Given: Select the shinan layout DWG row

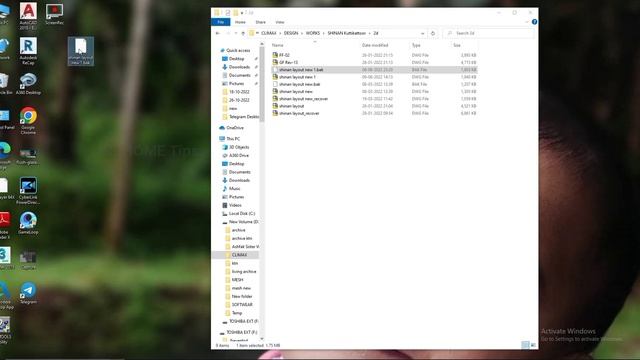Looking at the screenshot, I should 374,106.
